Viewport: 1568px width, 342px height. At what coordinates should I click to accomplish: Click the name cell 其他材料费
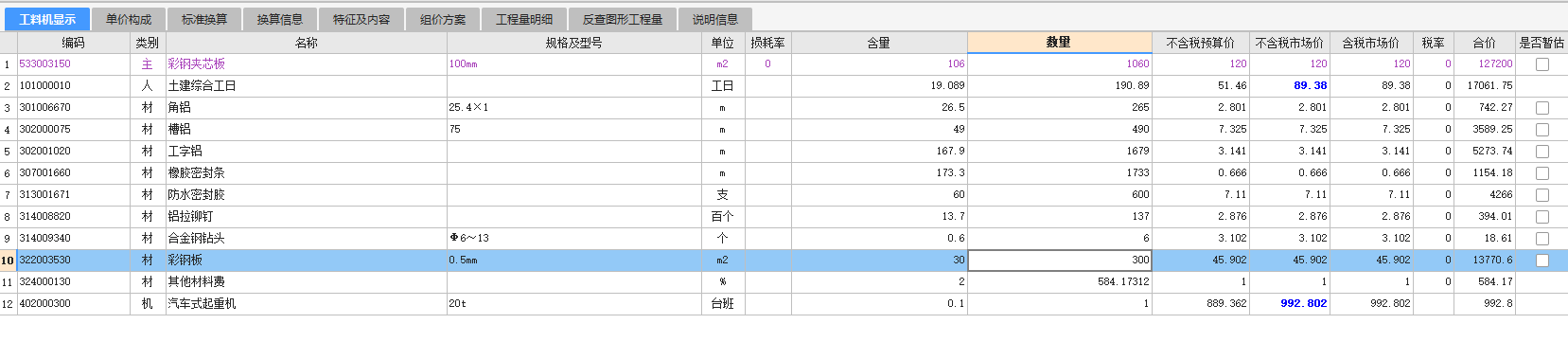click(307, 282)
